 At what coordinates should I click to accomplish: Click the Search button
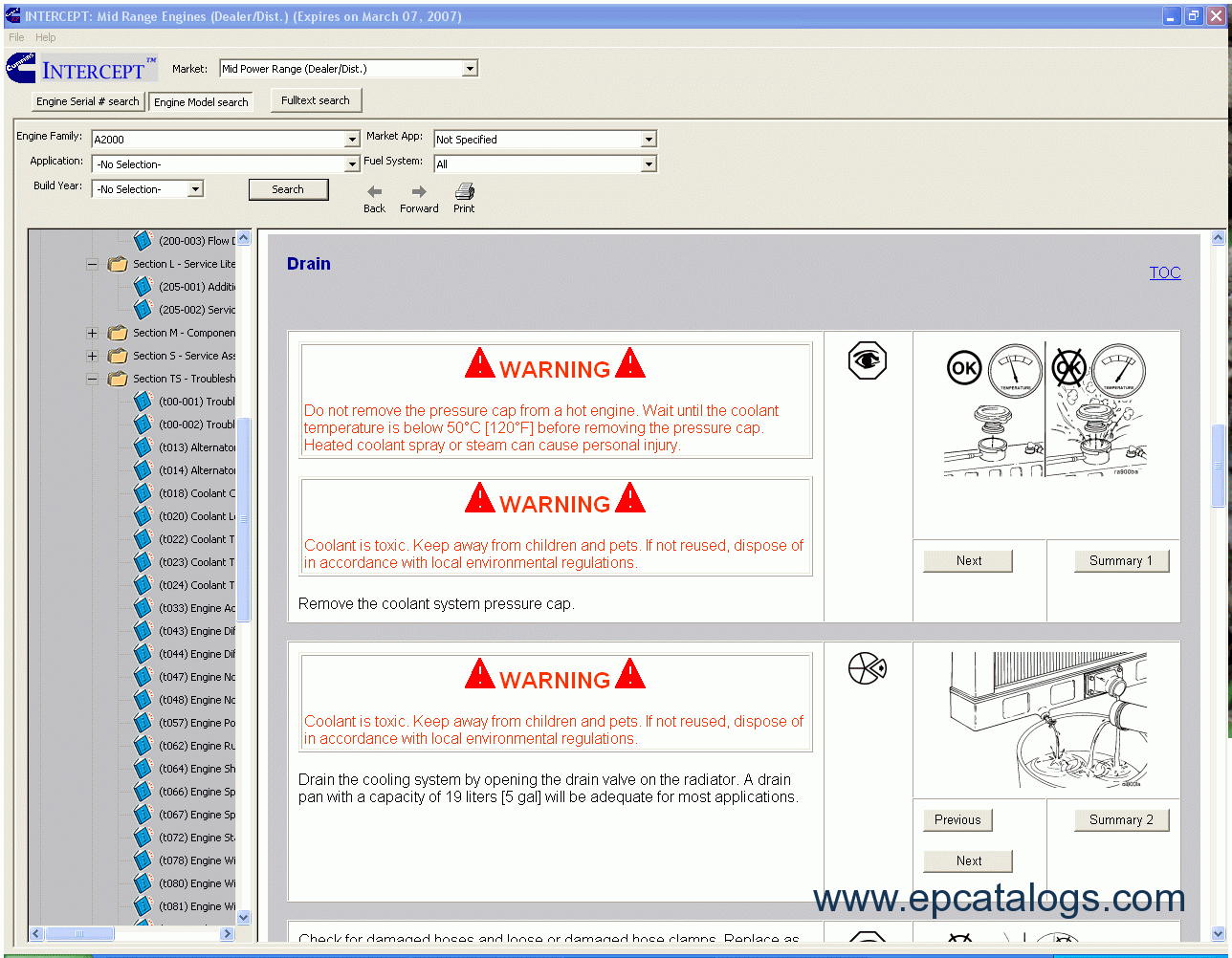(288, 189)
